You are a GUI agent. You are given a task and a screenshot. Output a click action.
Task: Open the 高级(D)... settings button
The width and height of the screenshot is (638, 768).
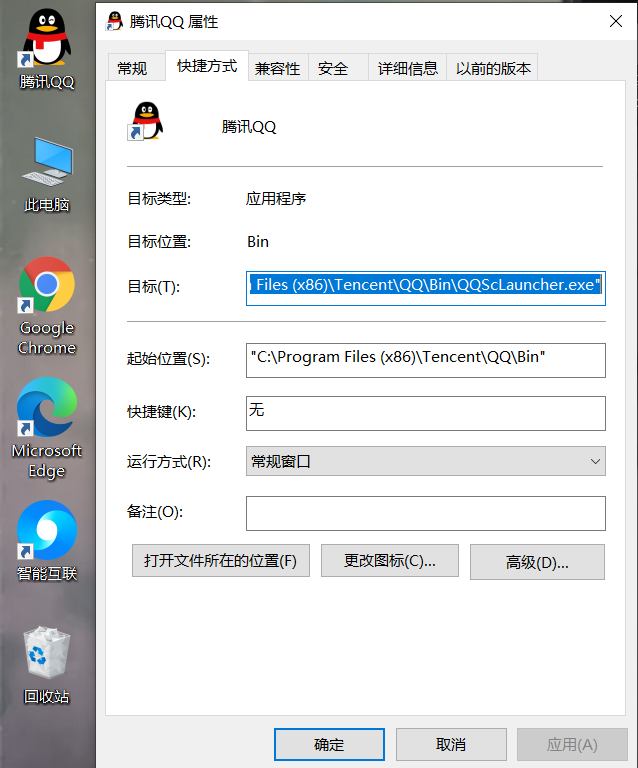[x=537, y=562]
